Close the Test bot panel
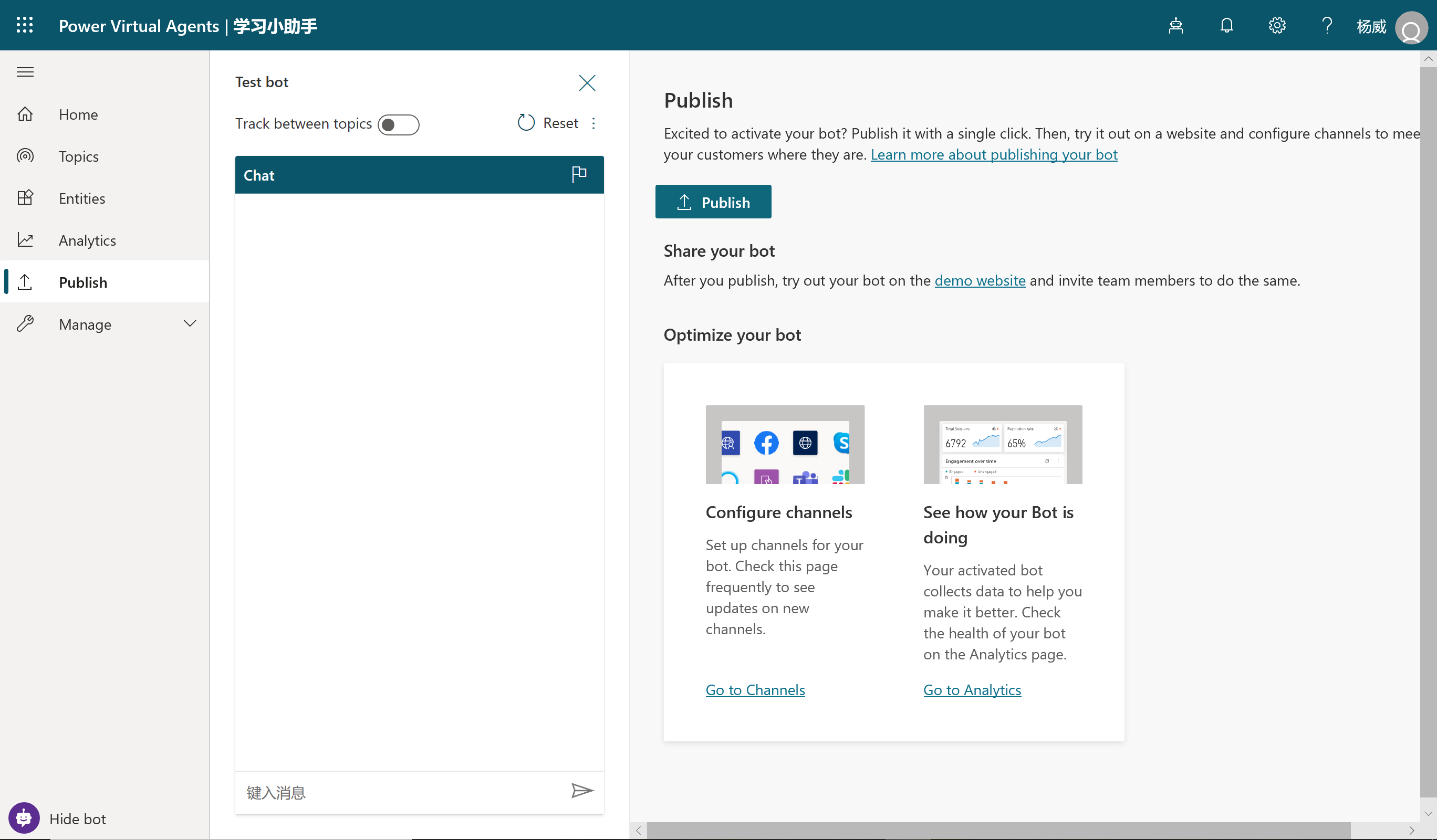This screenshot has width=1437, height=840. (x=587, y=83)
